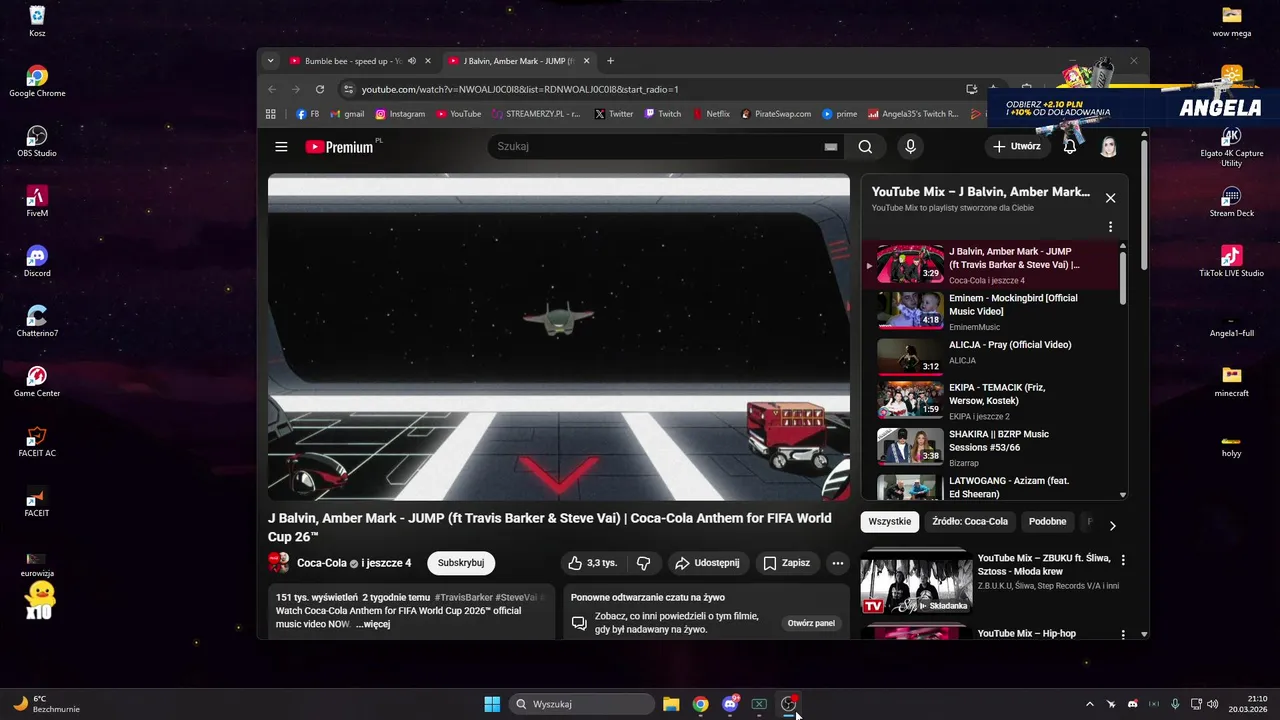Click the #TravisBarker hashtag
The image size is (1280, 720).
[x=462, y=597]
